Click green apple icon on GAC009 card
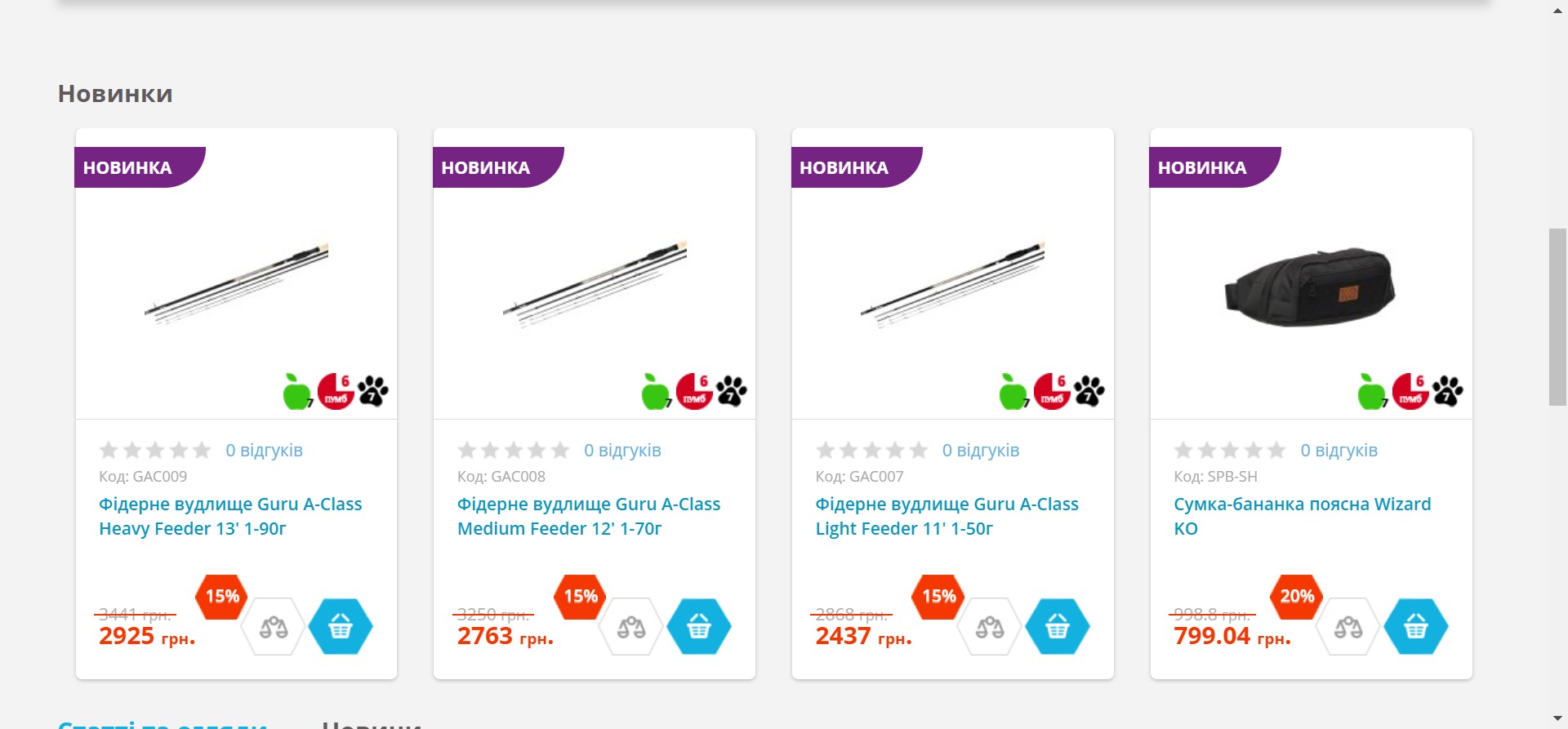The image size is (1568, 729). coord(297,392)
